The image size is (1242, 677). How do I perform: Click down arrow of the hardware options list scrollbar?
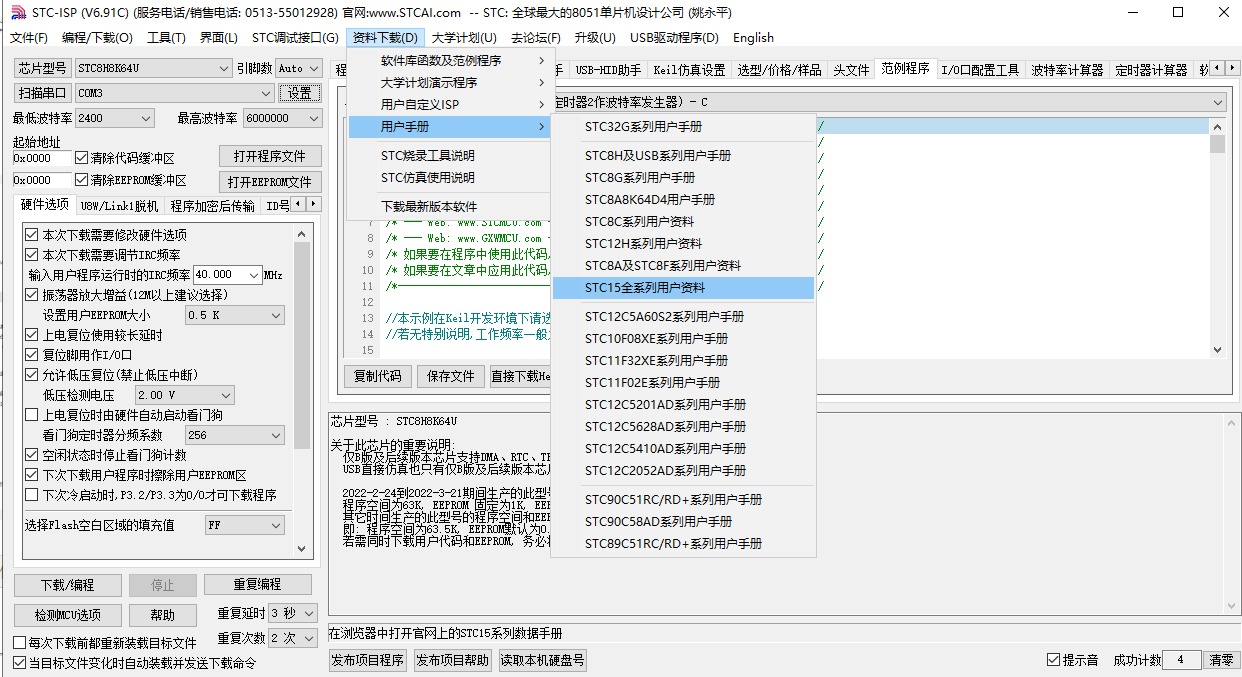click(302, 548)
